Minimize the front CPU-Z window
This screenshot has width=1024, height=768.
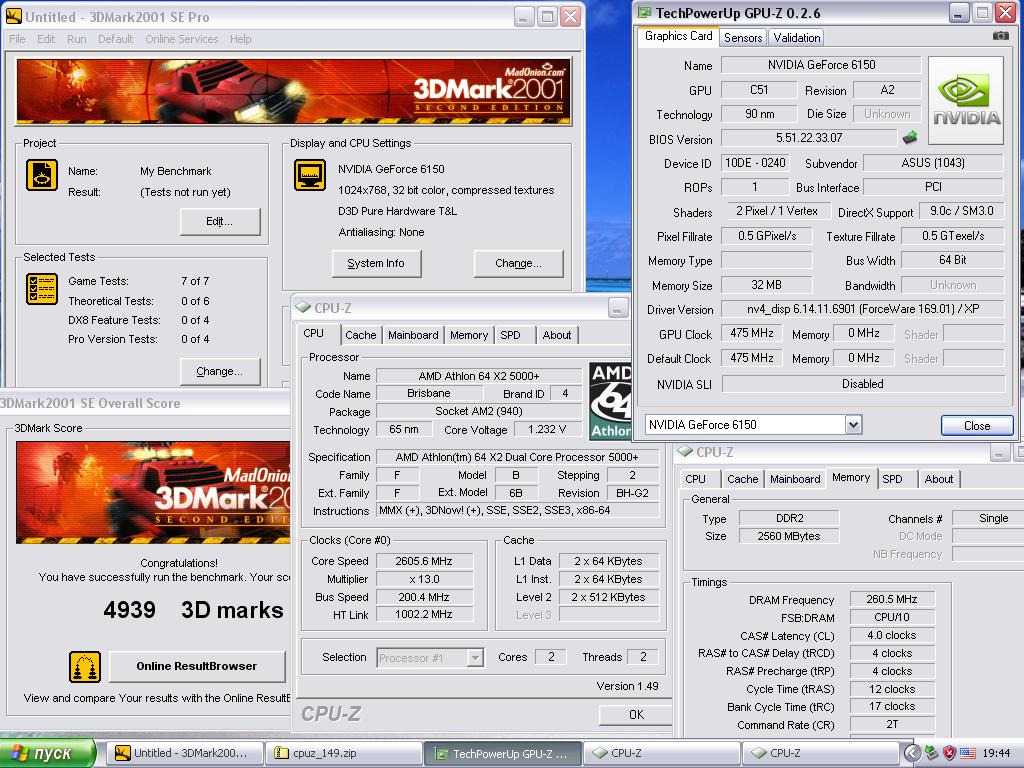618,308
